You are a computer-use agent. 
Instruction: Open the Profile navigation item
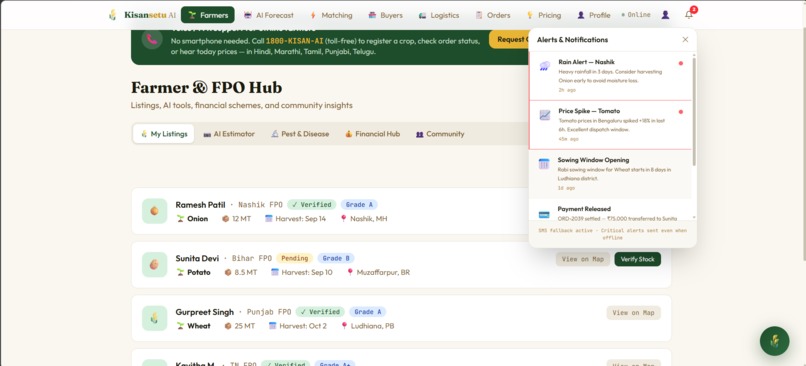[x=594, y=15]
